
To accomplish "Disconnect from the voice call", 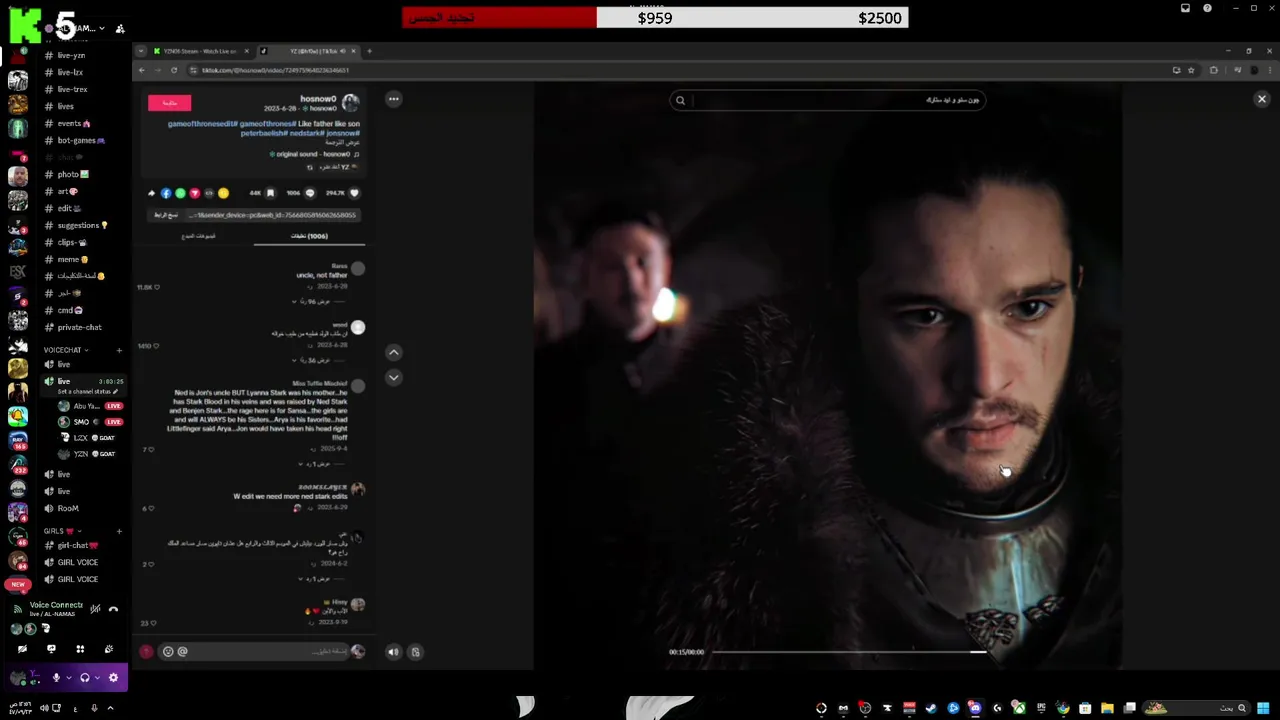I will point(113,608).
